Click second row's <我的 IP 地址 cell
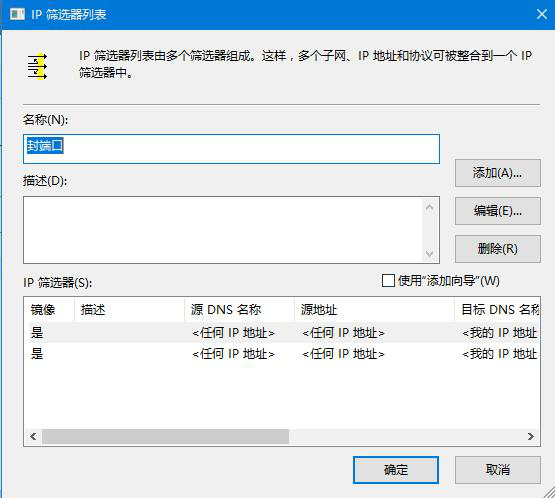 tap(500, 354)
